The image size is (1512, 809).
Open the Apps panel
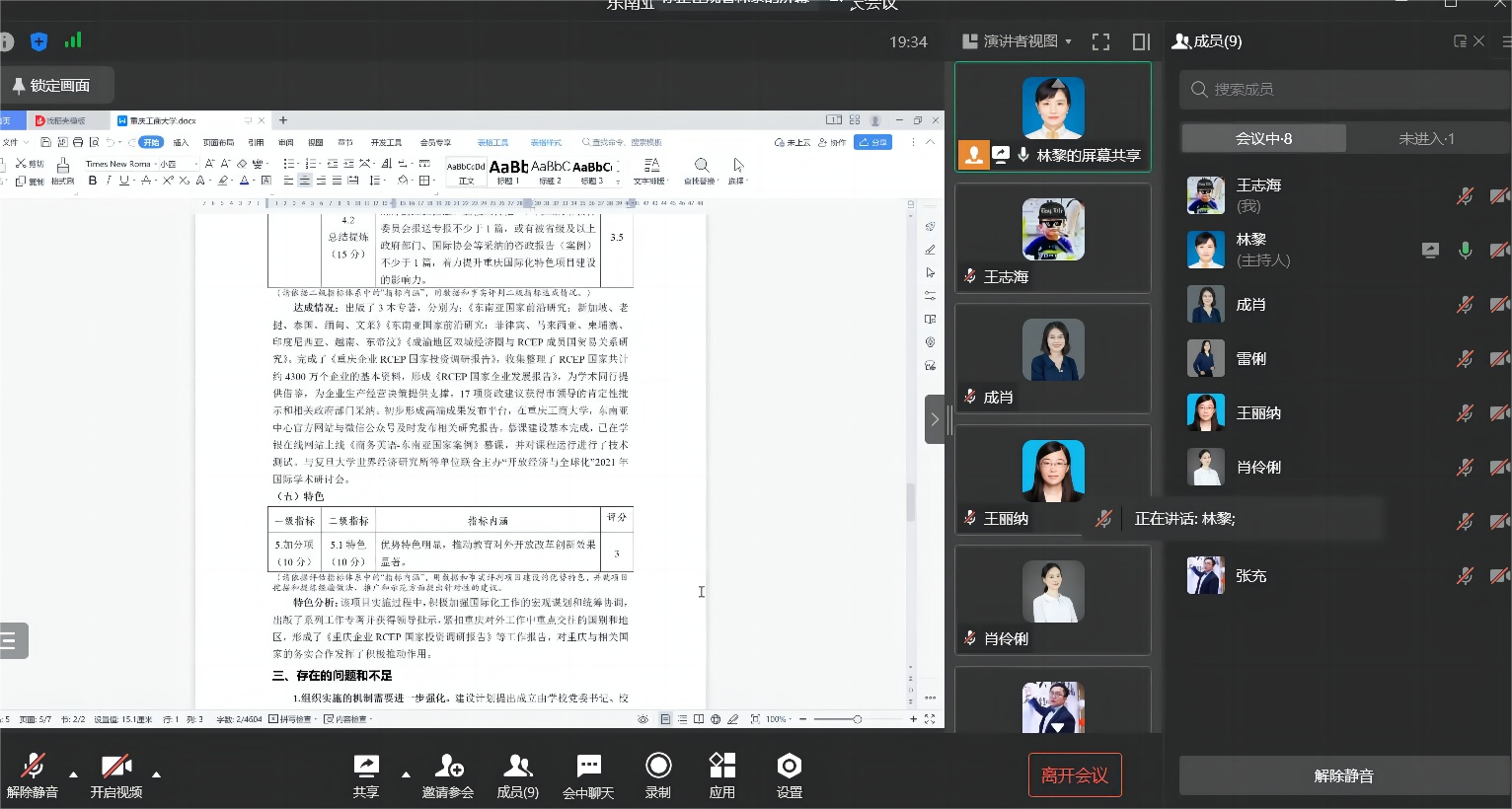click(x=721, y=775)
